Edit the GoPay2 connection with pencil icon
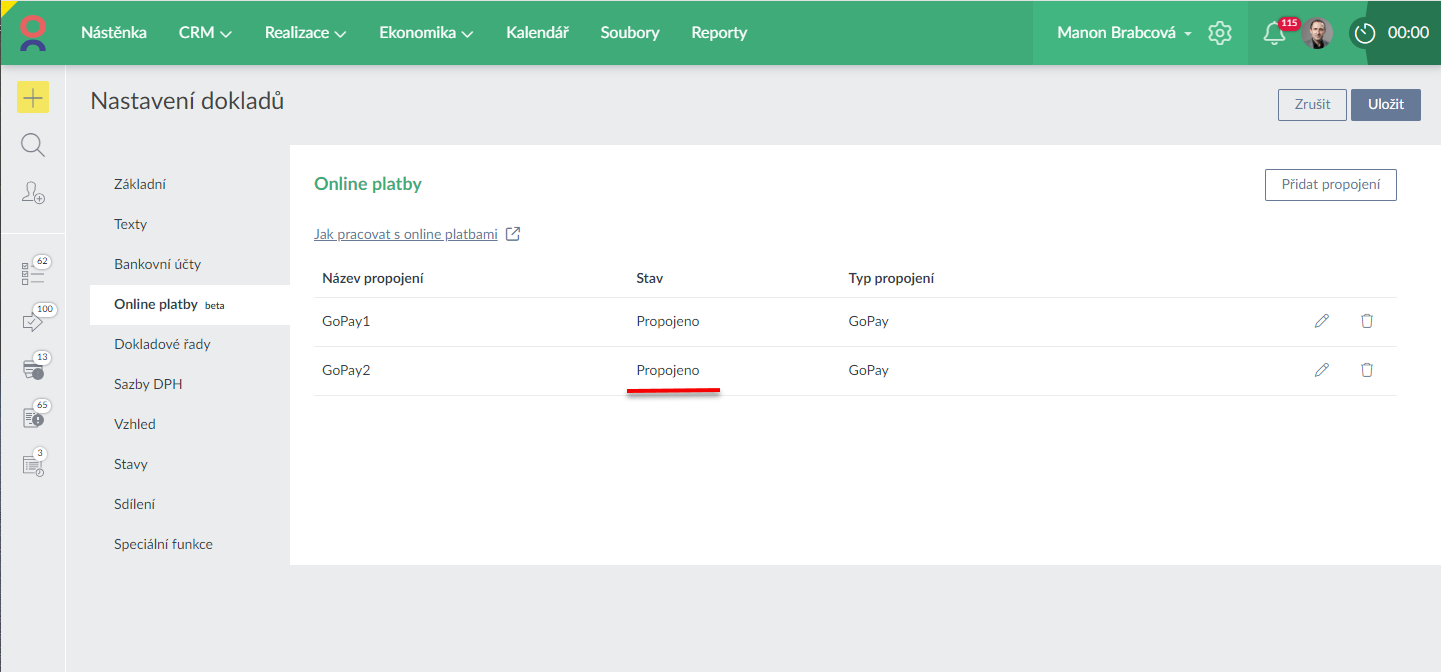Image resolution: width=1441 pixels, height=672 pixels. click(x=1322, y=370)
